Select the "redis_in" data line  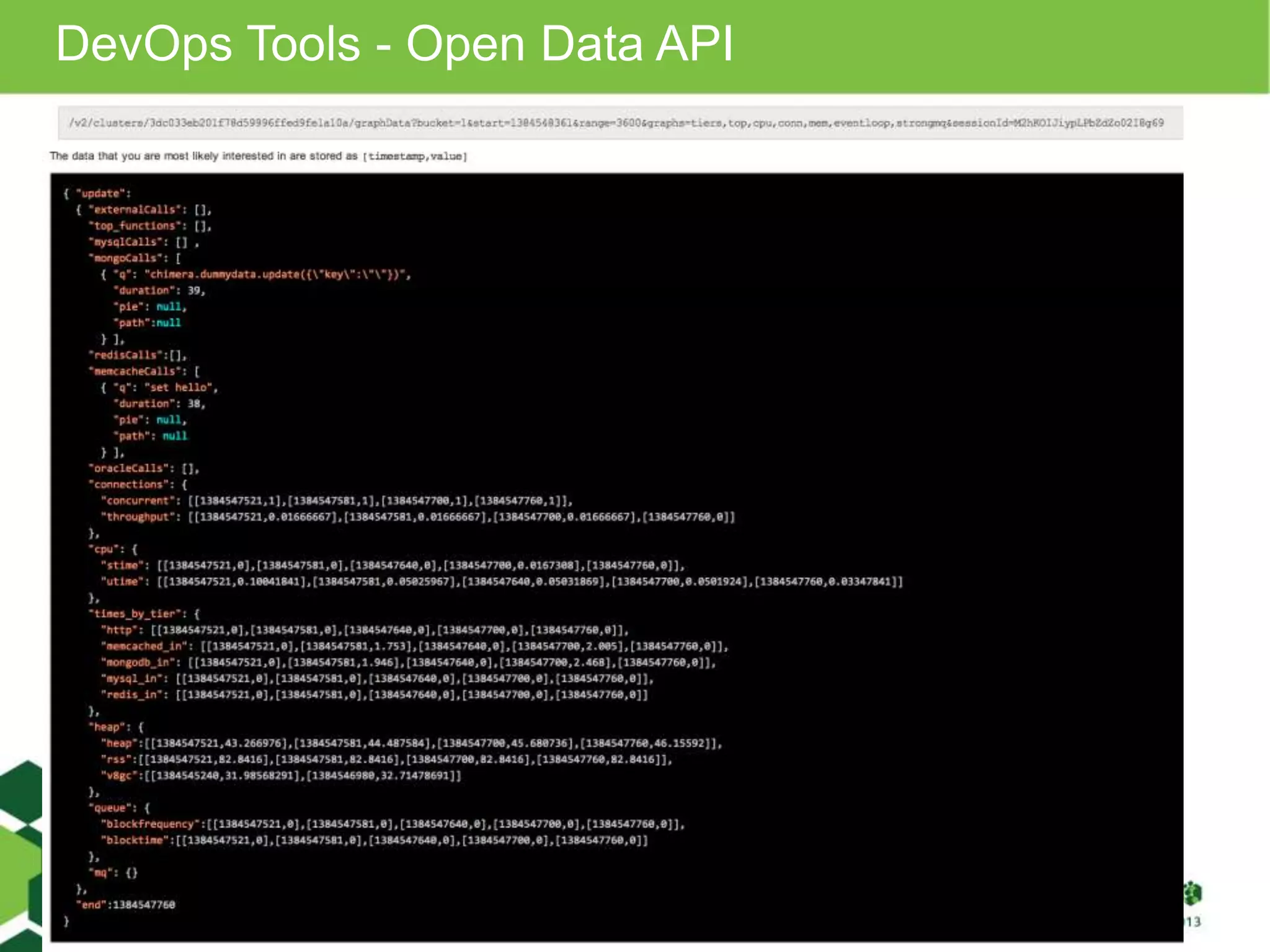(375, 694)
